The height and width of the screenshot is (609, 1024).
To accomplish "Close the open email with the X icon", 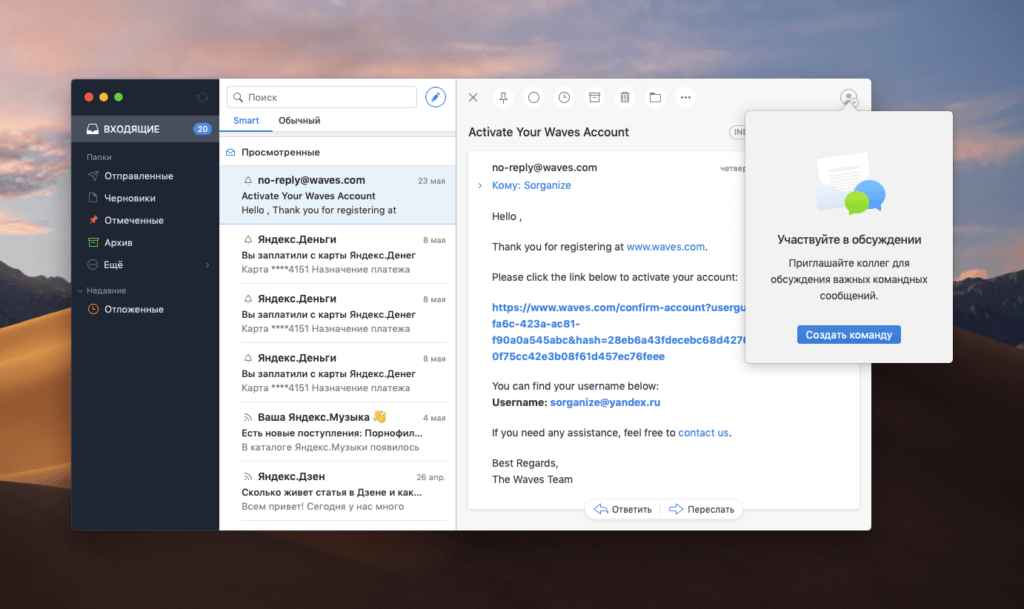I will pos(473,97).
